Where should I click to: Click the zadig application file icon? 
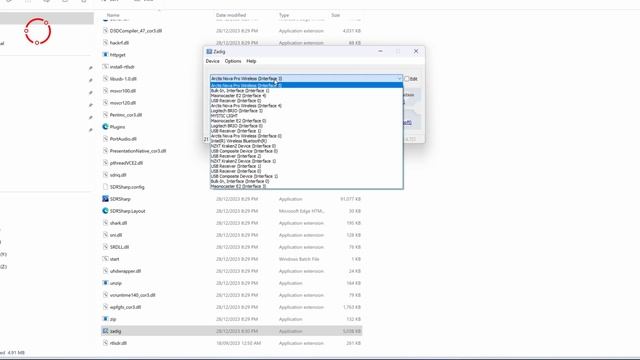[105, 331]
